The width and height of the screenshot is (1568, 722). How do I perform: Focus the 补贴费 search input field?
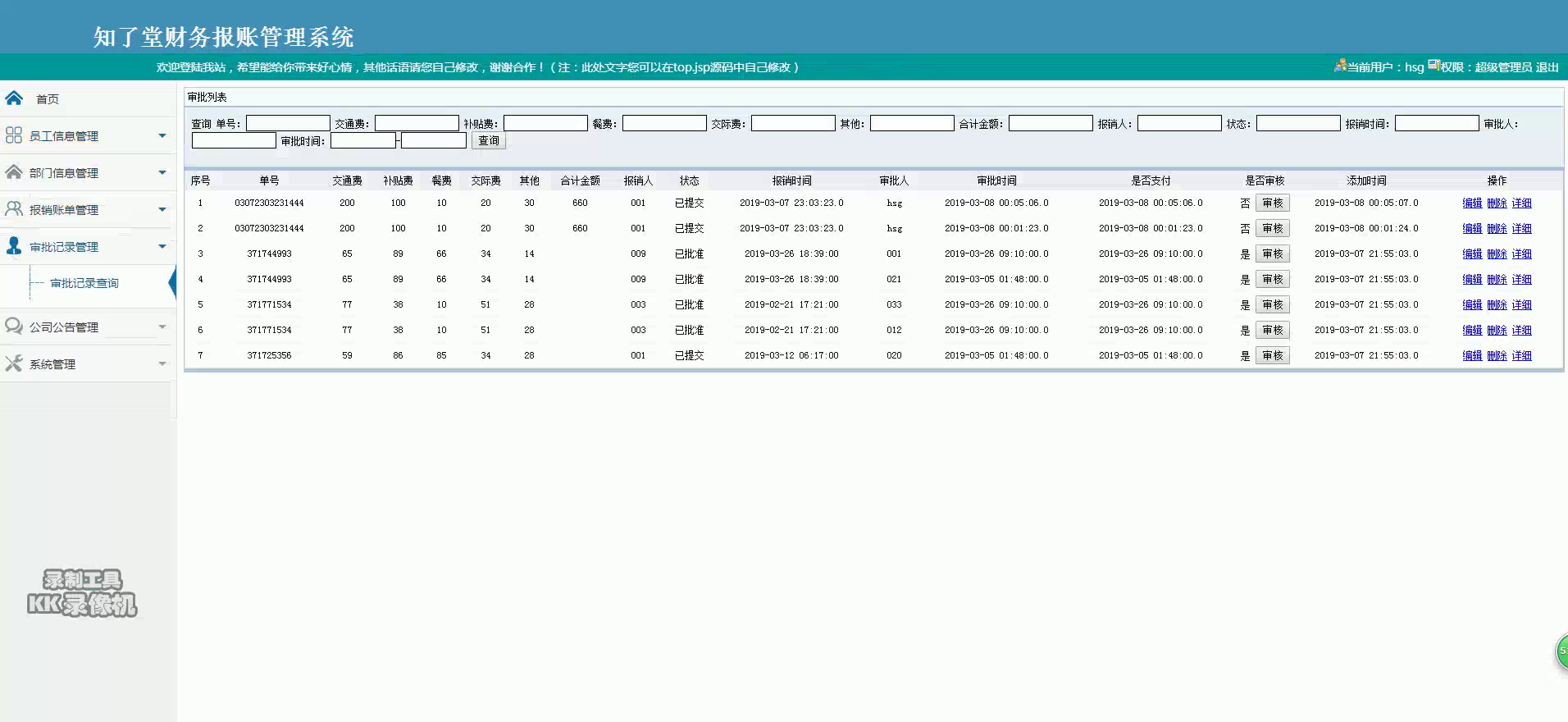(545, 123)
